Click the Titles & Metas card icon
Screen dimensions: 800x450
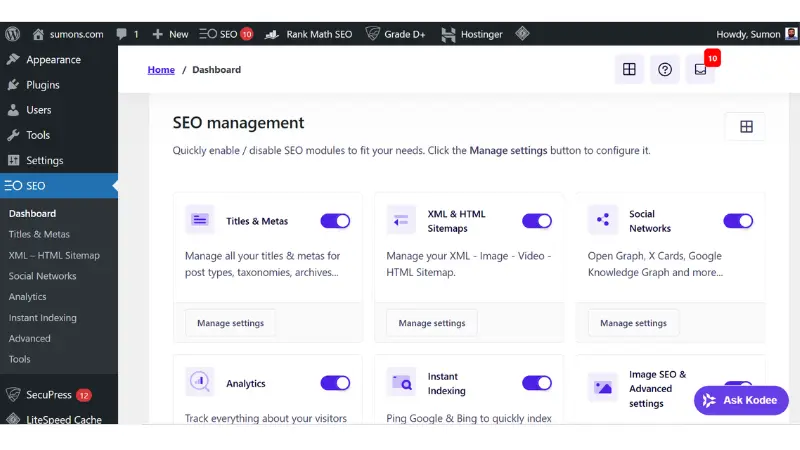[199, 220]
